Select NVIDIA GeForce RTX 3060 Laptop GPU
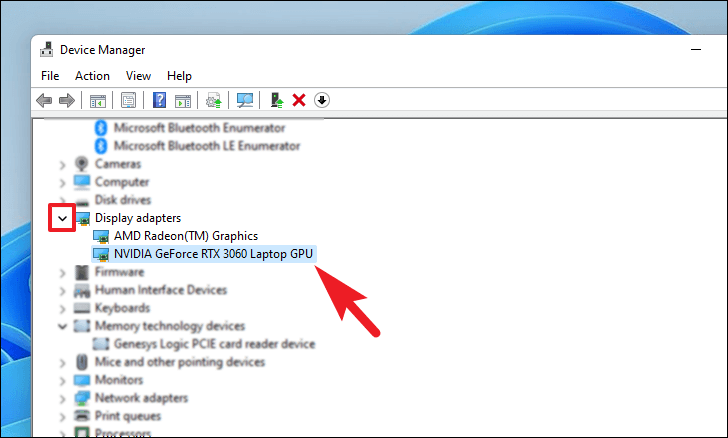 [x=214, y=254]
